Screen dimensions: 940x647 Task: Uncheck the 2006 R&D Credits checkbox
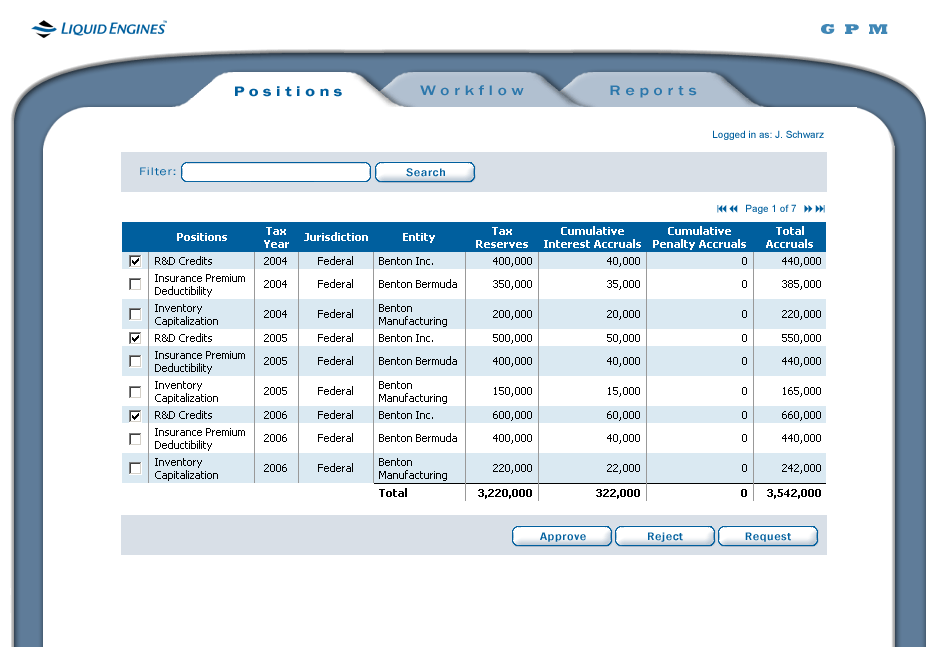coord(135,415)
